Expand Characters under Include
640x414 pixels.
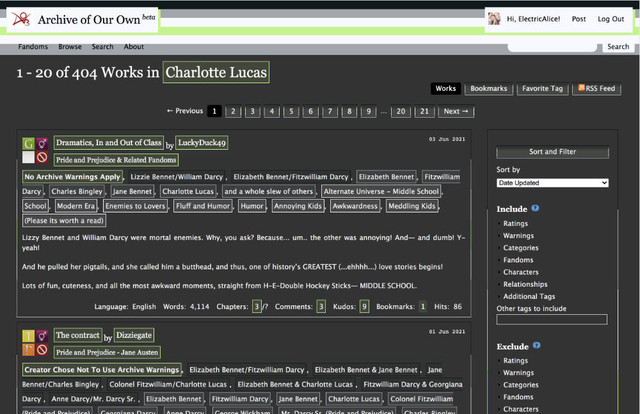coord(520,272)
